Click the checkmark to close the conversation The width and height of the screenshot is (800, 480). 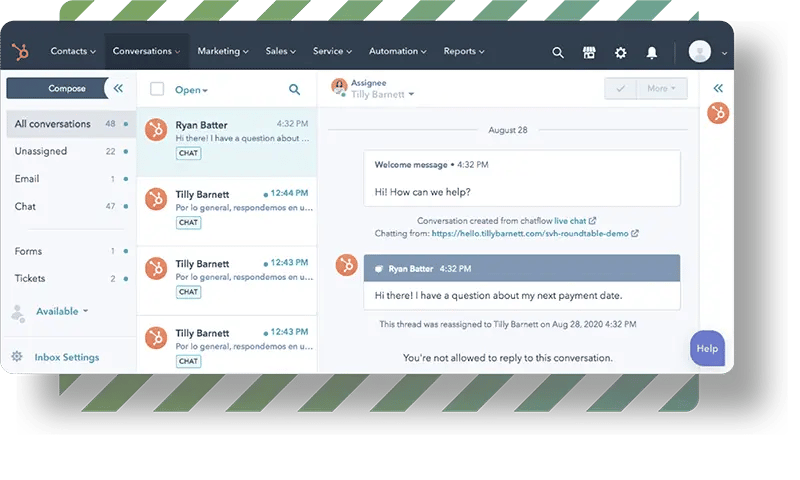tap(620, 89)
